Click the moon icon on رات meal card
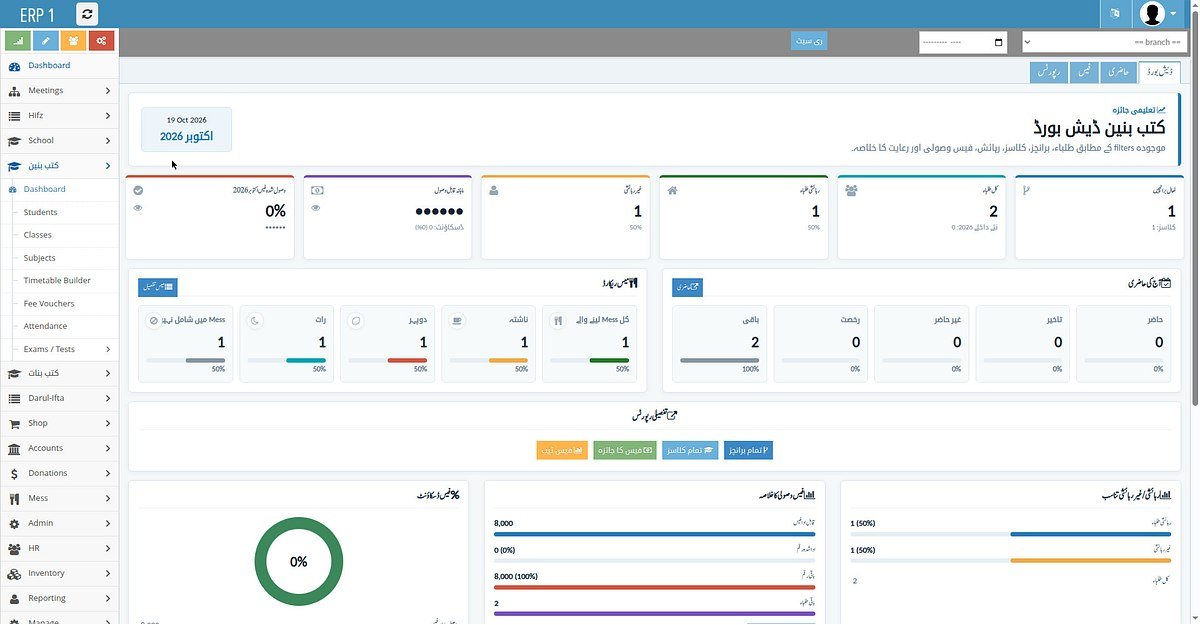The image size is (1200, 625). 254,320
